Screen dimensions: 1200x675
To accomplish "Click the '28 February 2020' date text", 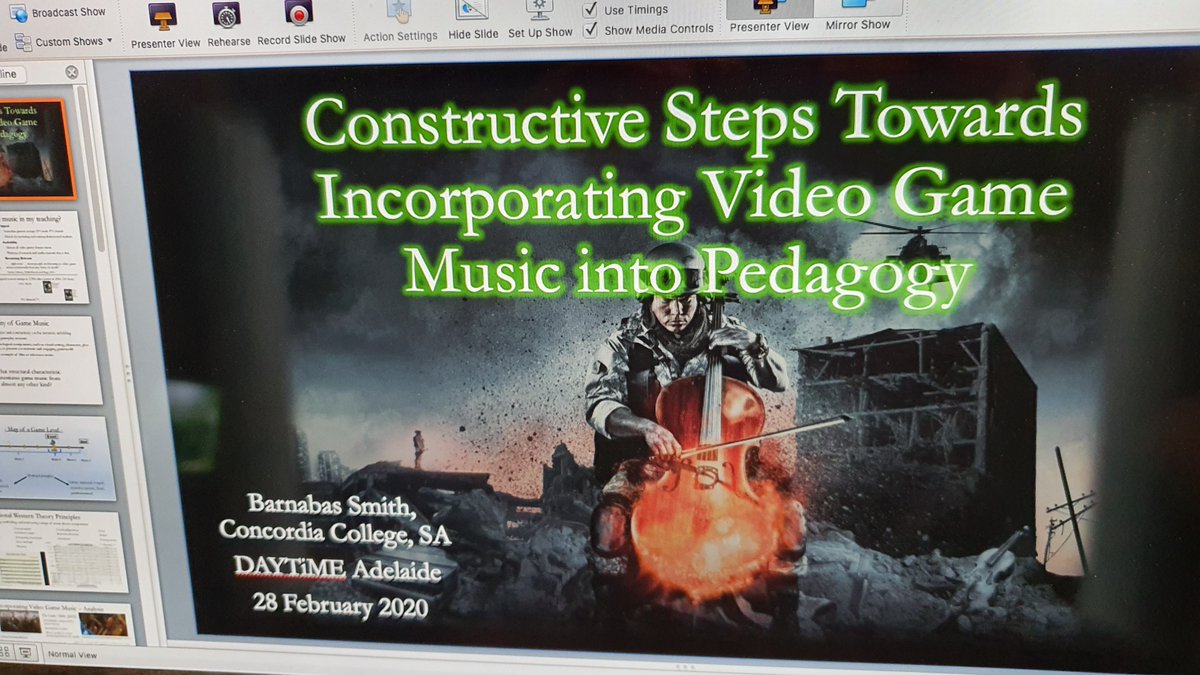I will (340, 606).
